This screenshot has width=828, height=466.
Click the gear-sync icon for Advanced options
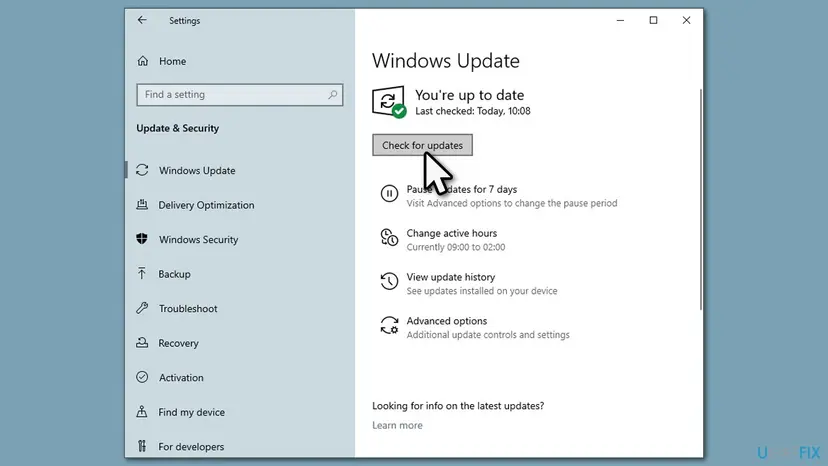click(389, 325)
